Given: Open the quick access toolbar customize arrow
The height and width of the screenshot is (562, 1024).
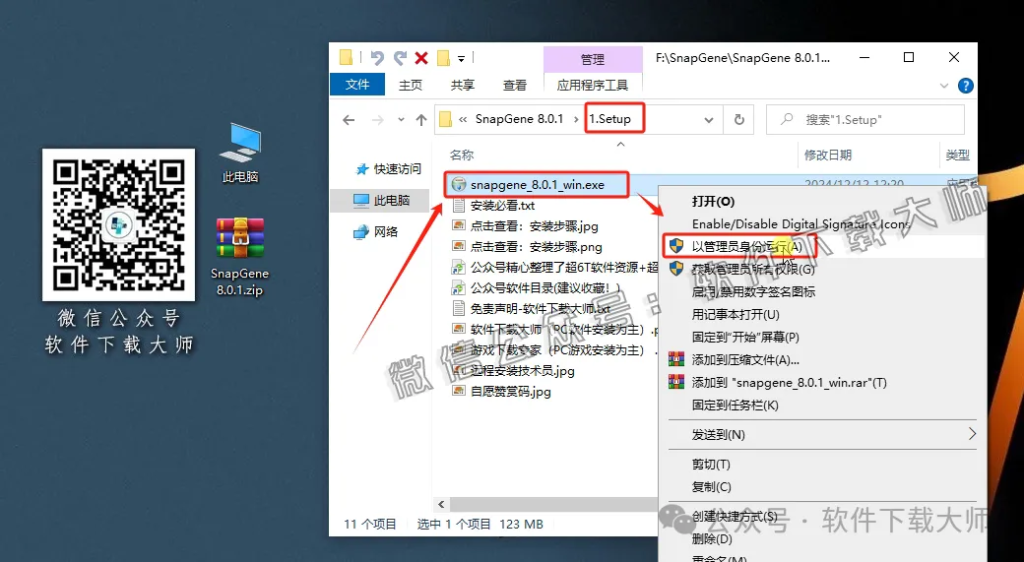Looking at the screenshot, I should [x=461, y=59].
